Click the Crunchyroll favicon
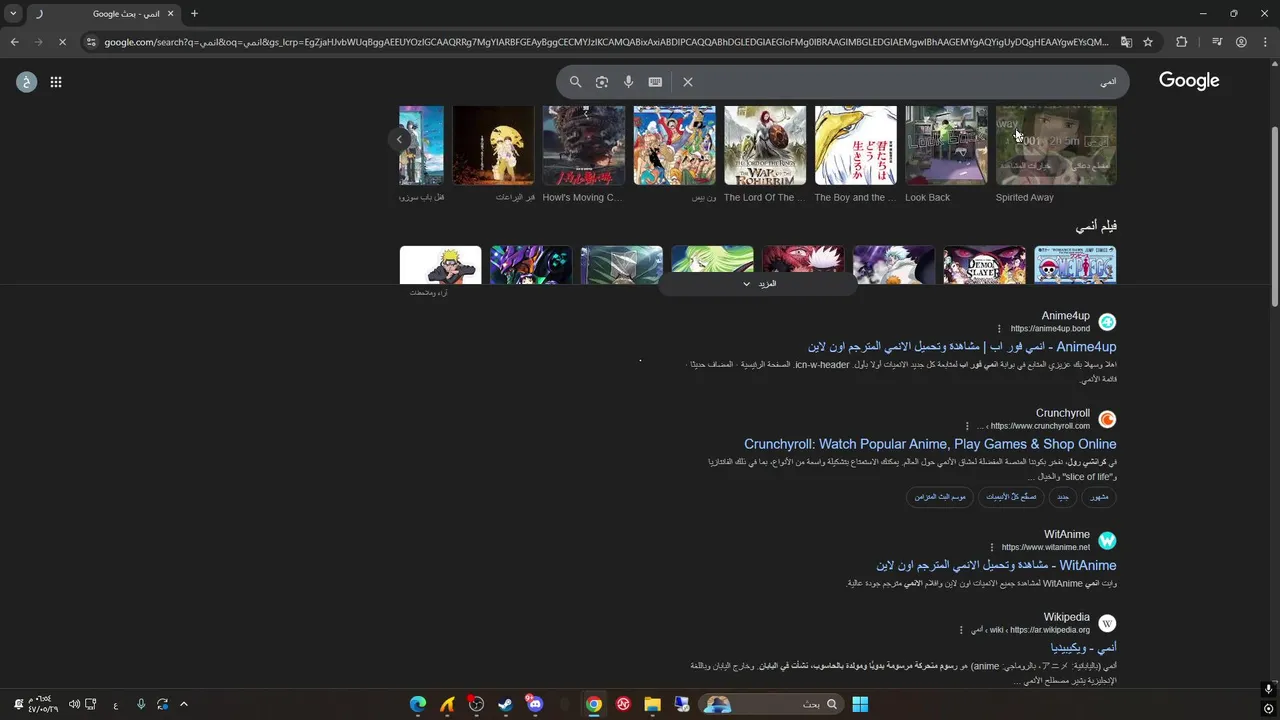Viewport: 1280px width, 720px height. (x=1107, y=419)
